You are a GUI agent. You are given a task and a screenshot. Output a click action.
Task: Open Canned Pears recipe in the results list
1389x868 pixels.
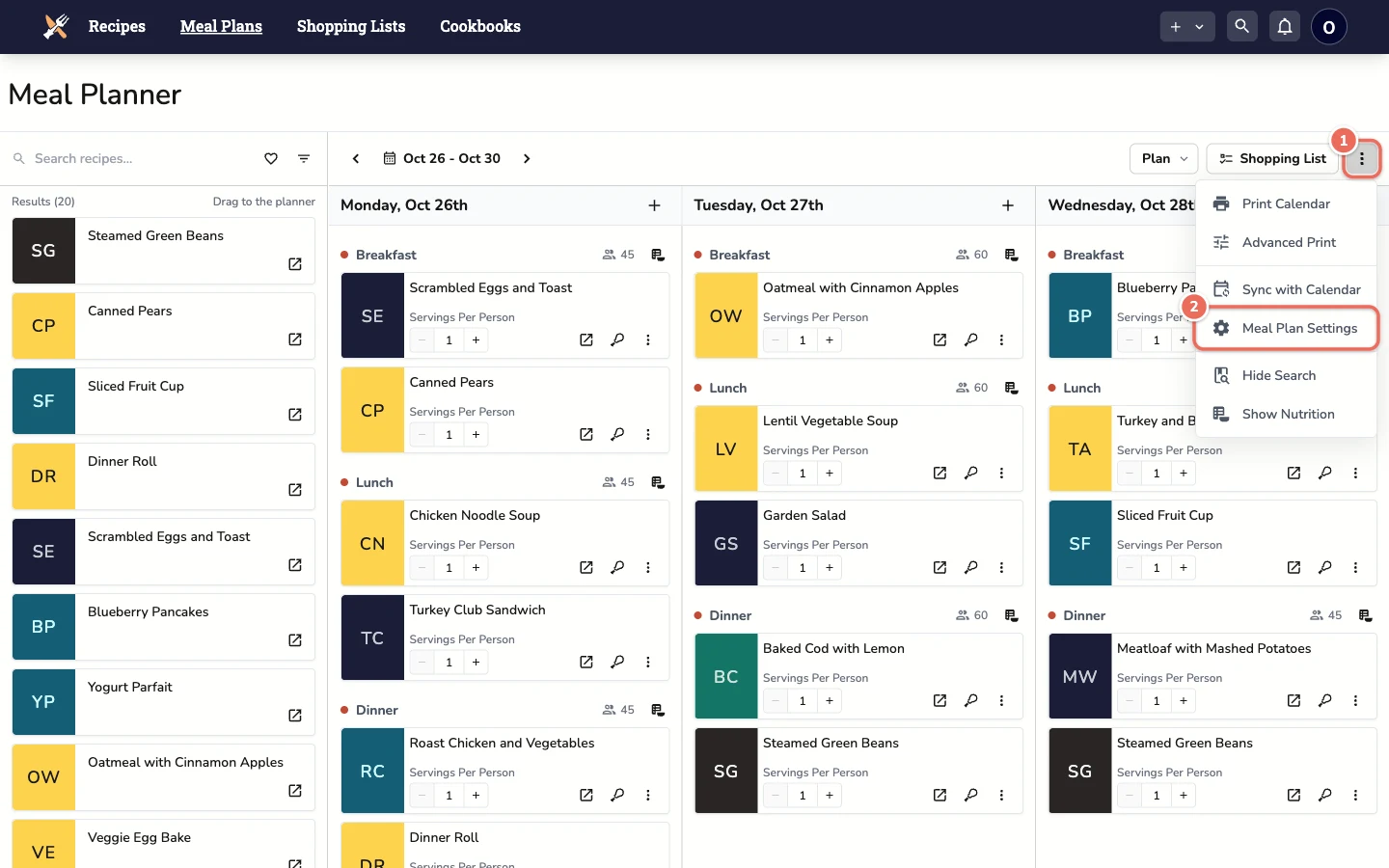pyautogui.click(x=295, y=339)
